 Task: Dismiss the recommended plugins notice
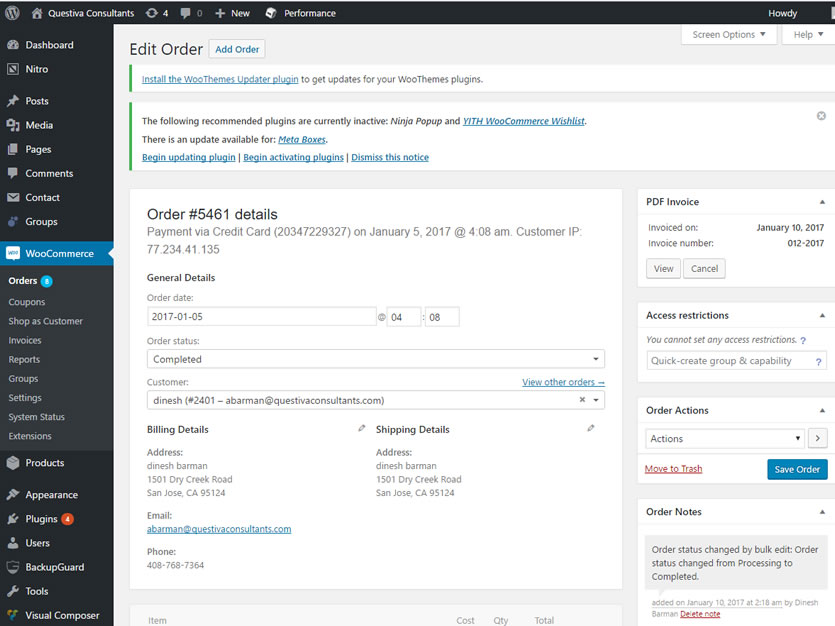821,116
